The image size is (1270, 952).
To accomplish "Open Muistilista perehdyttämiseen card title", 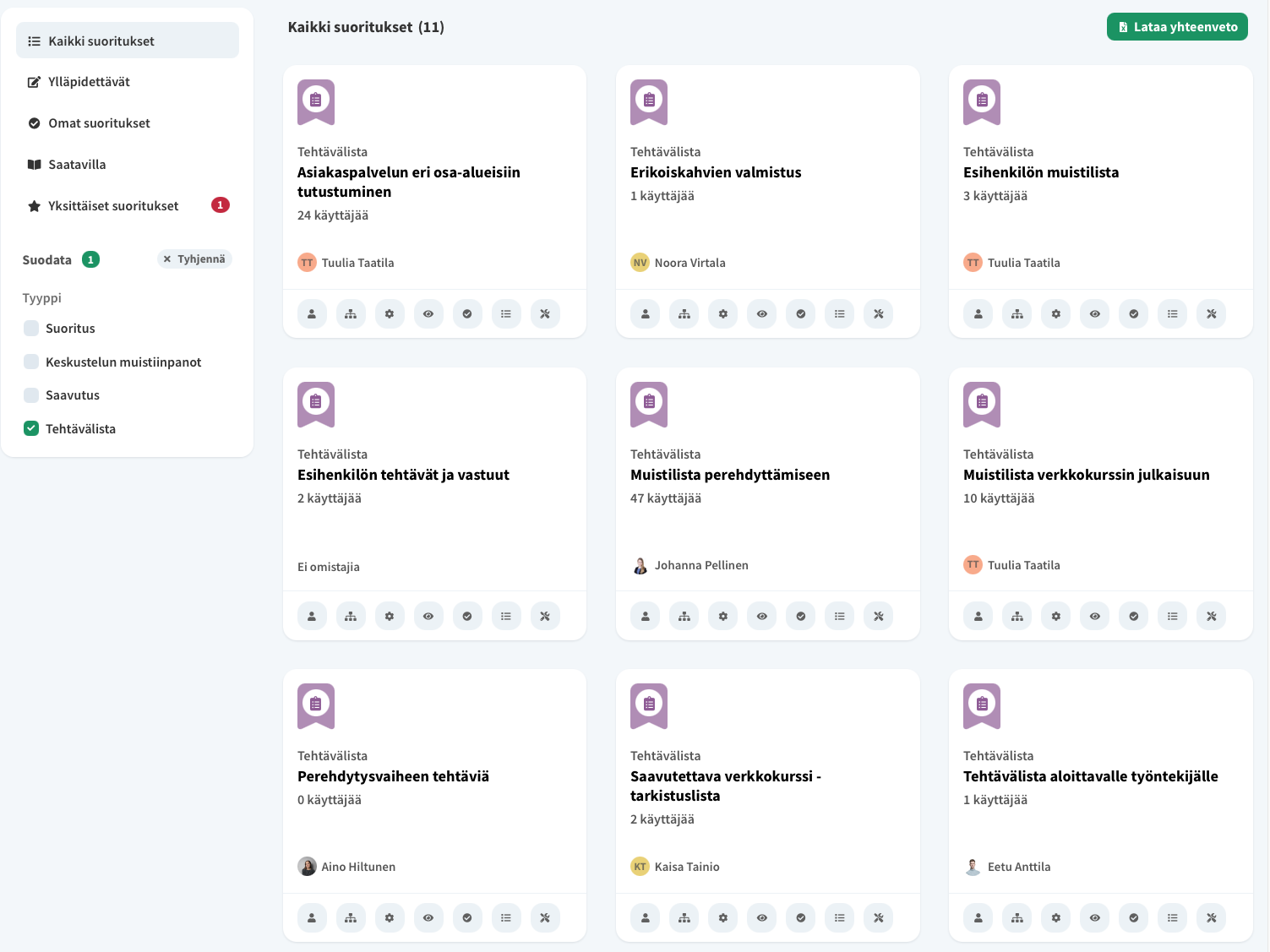I will 729,475.
